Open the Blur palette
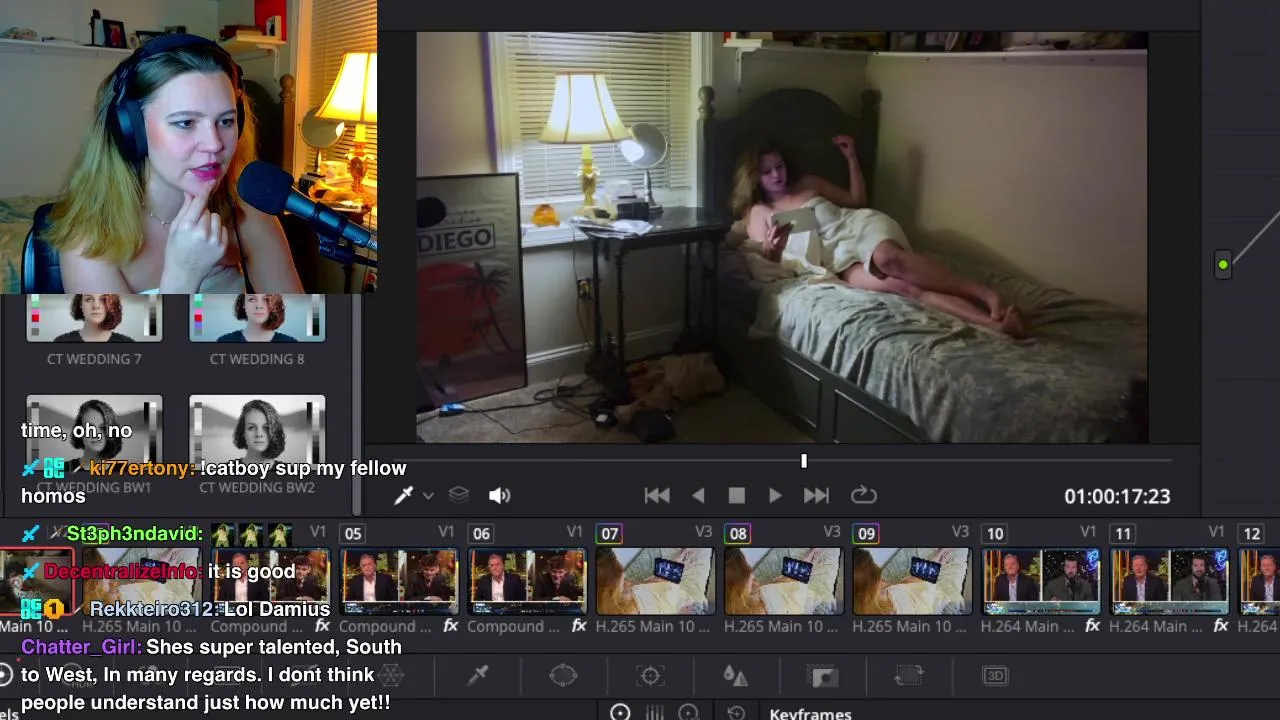The image size is (1280, 720). coord(736,676)
